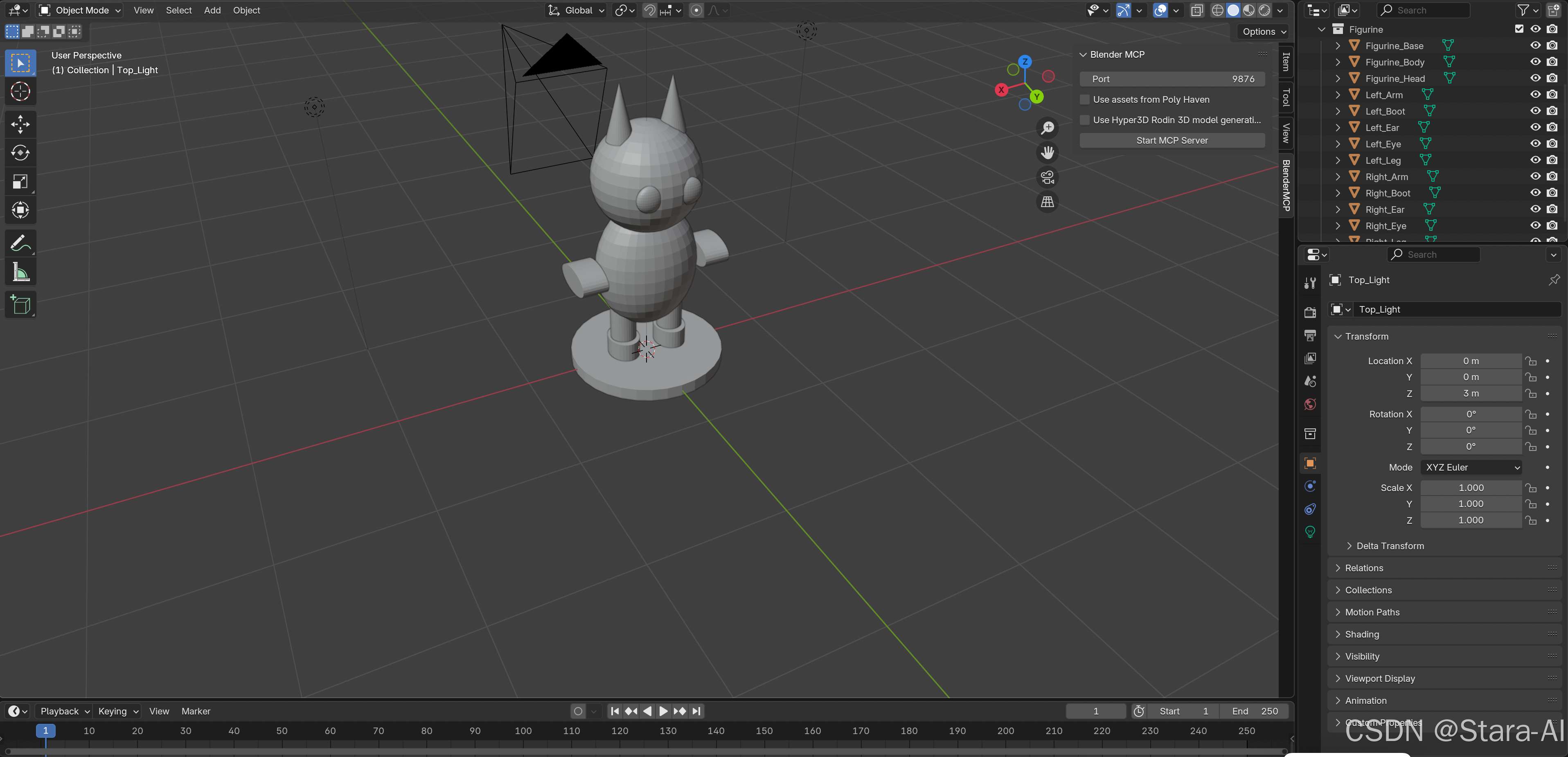Select the Transform tool

point(20,210)
